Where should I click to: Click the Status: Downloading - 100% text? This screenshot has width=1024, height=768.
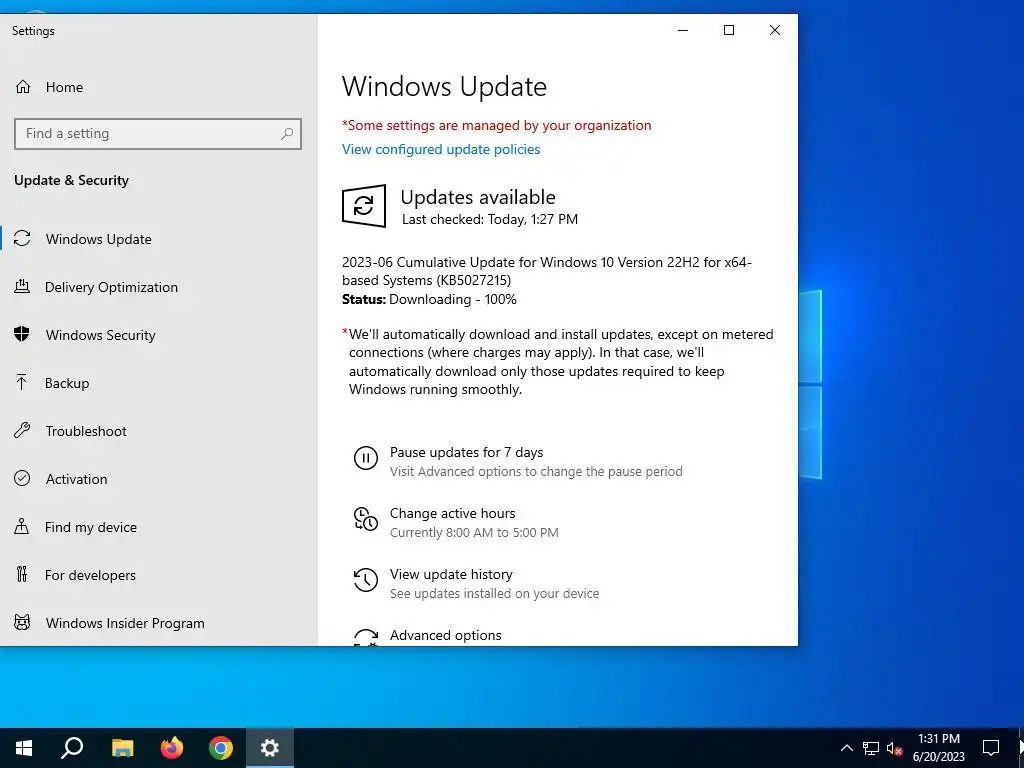click(x=429, y=299)
